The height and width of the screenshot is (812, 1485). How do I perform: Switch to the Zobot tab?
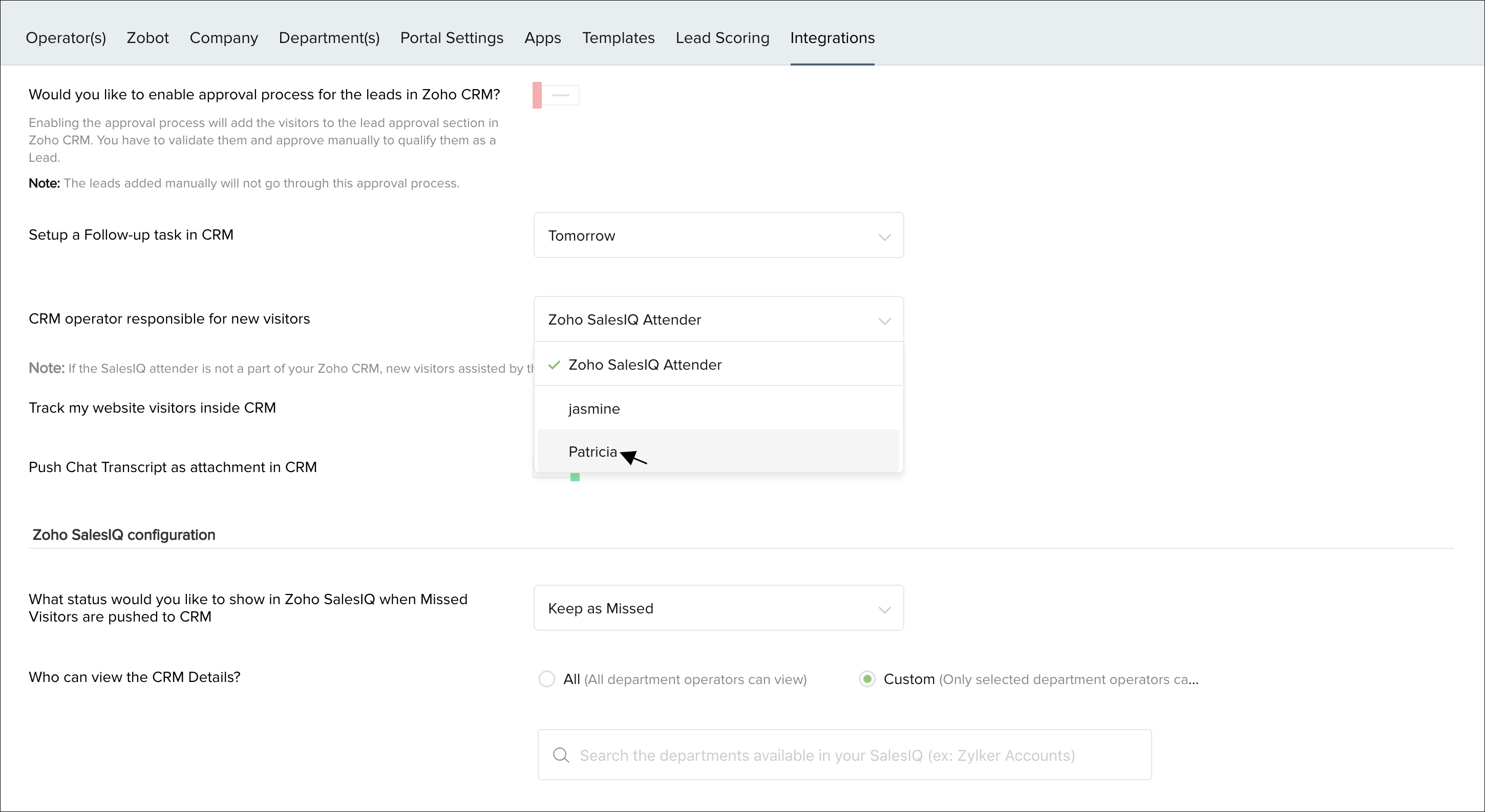(147, 38)
